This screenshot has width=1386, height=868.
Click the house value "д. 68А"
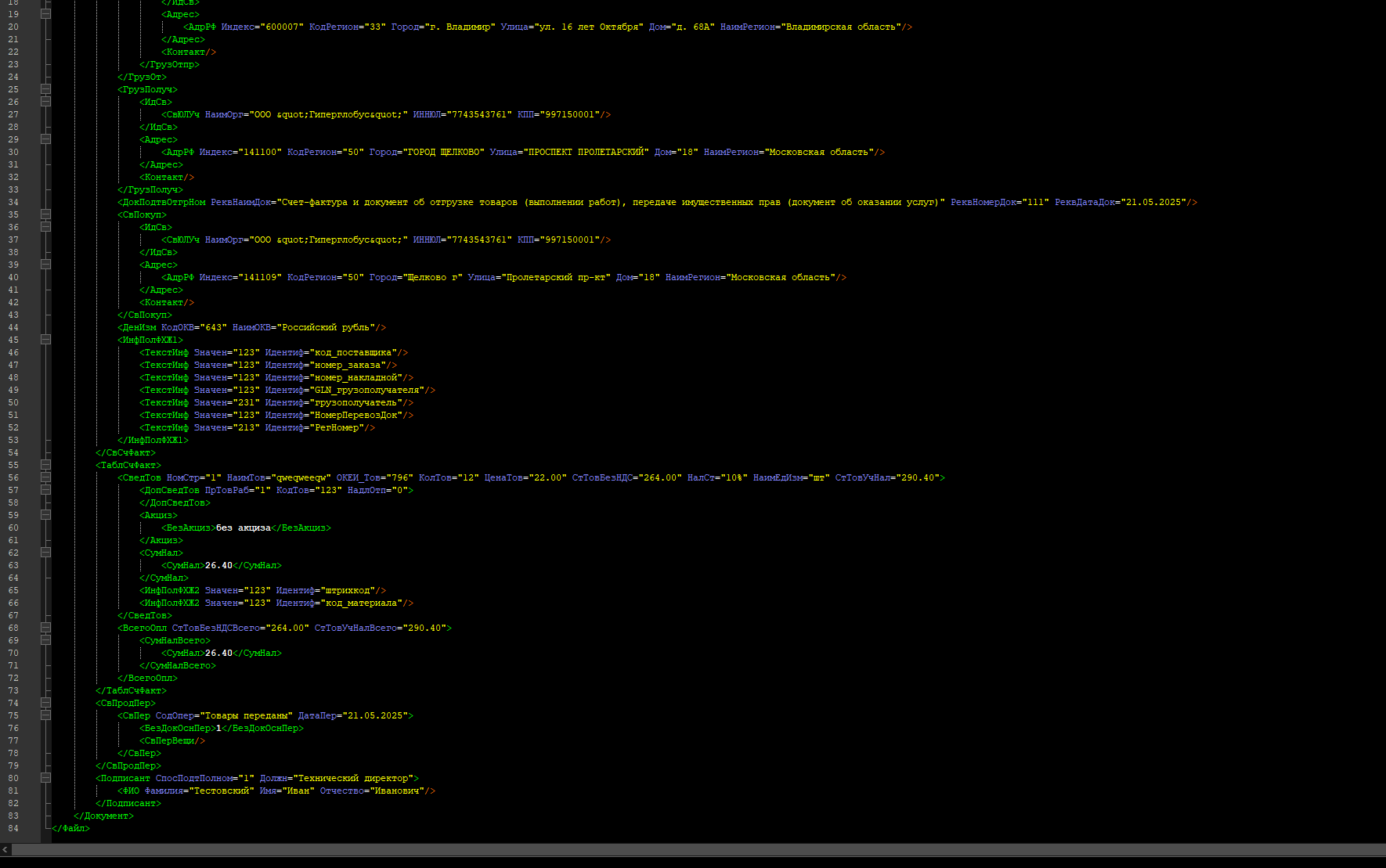point(693,27)
